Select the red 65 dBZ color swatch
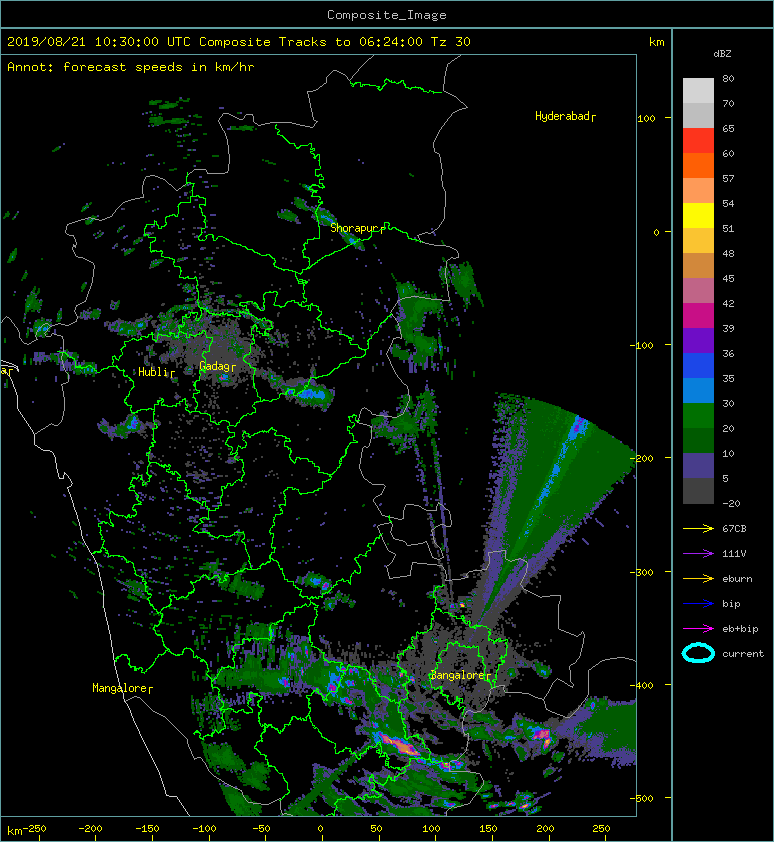Image resolution: width=774 pixels, height=842 pixels. pos(698,141)
